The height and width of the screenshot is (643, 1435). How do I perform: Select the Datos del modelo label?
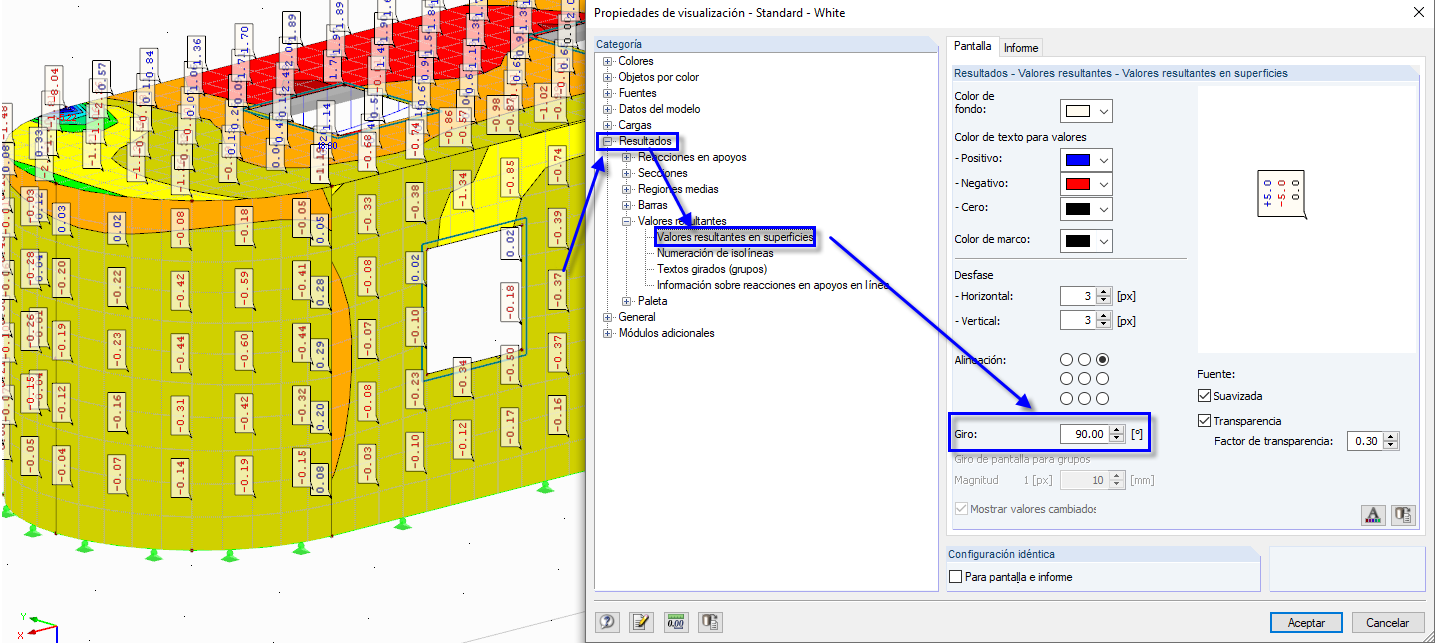(659, 109)
